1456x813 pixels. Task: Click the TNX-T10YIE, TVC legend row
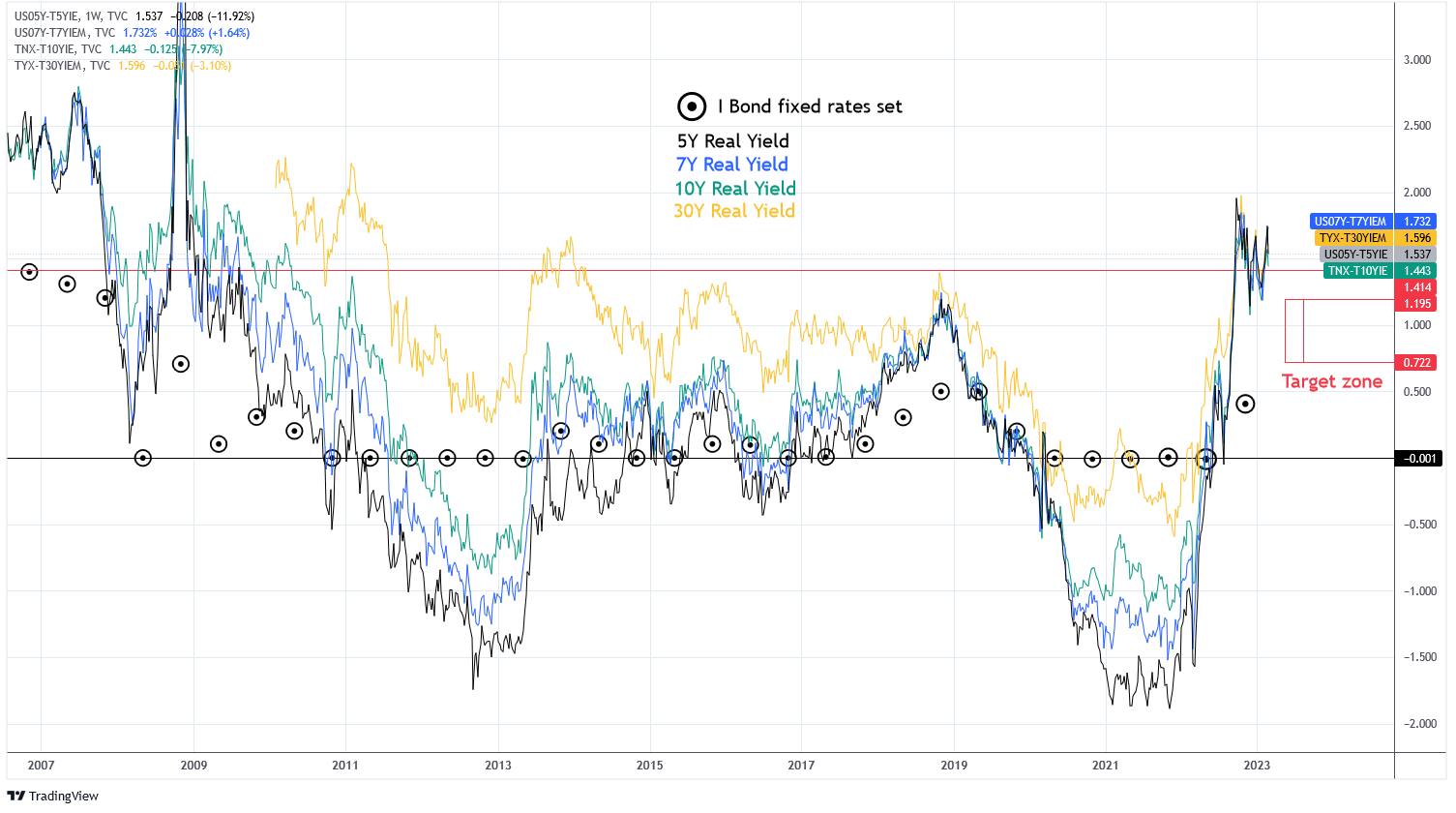point(118,49)
